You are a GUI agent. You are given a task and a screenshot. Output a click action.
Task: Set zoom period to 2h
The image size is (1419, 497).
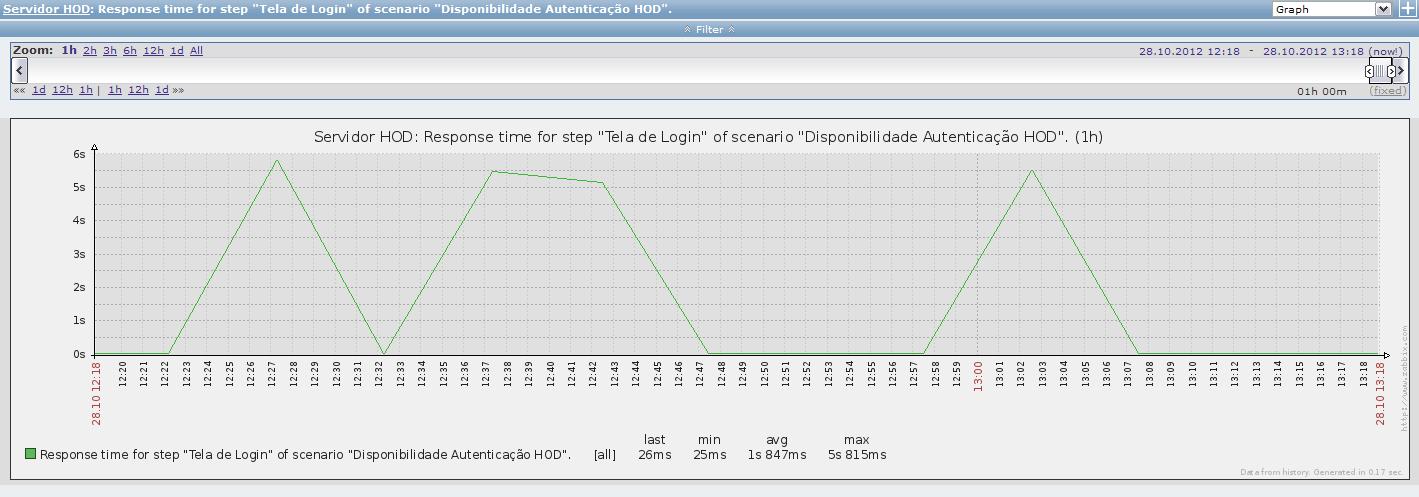point(90,50)
